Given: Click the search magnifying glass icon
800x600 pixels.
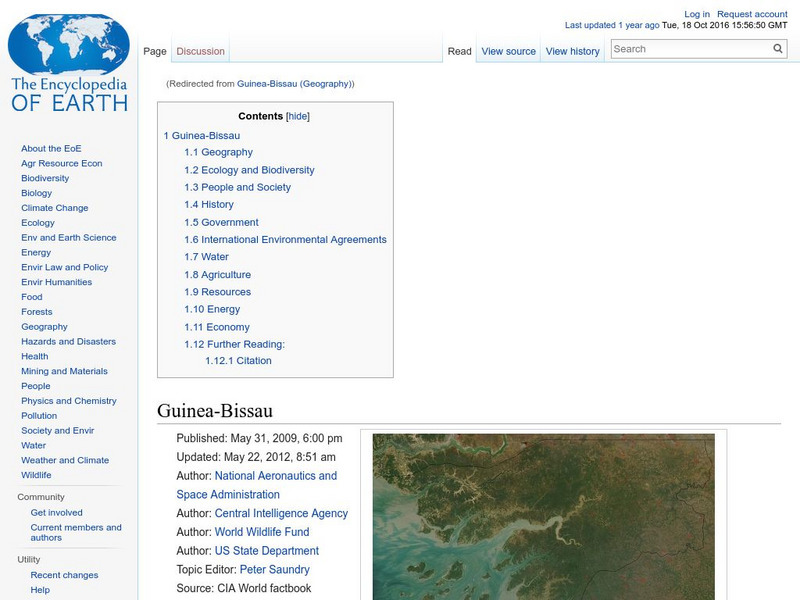Looking at the screenshot, I should [x=777, y=47].
